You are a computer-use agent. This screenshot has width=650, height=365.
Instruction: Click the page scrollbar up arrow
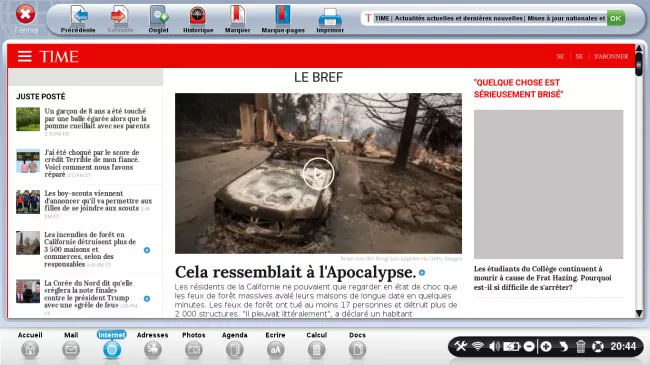[639, 49]
